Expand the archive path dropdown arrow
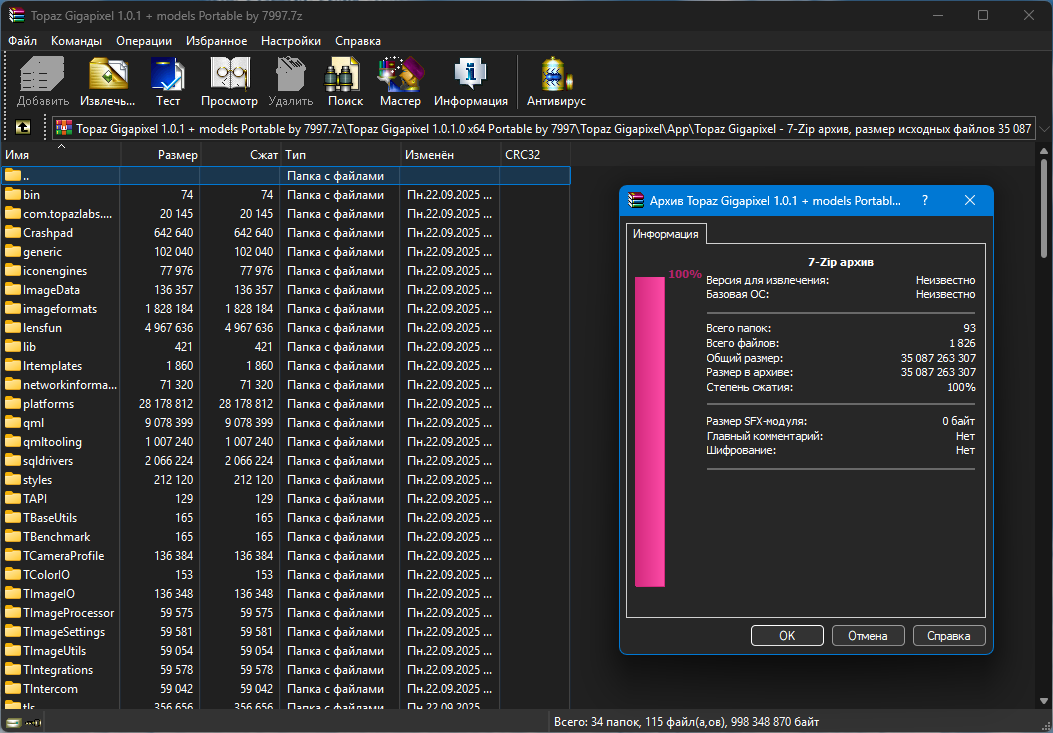Screen dimensions: 1053x733 1043,128
